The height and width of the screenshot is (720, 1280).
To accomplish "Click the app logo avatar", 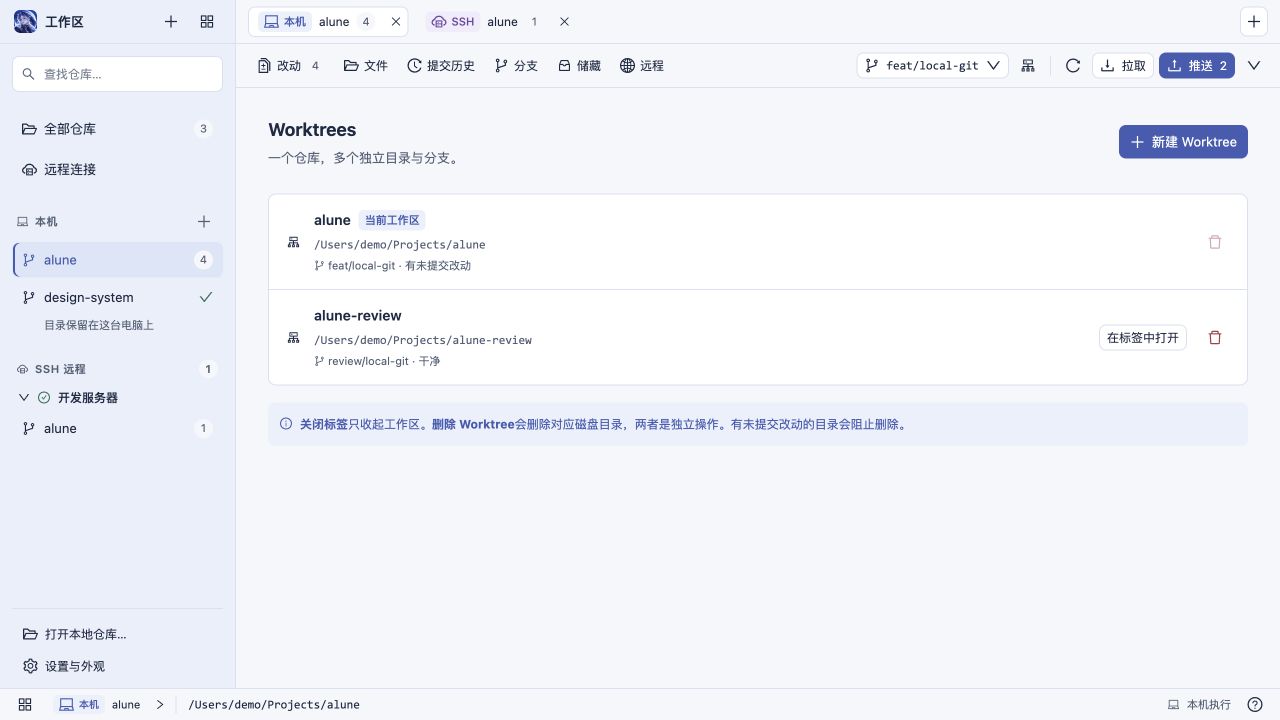I will coord(26,21).
